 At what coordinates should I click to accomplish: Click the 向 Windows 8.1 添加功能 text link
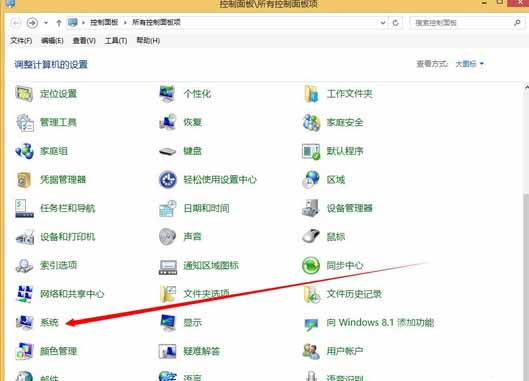380,323
